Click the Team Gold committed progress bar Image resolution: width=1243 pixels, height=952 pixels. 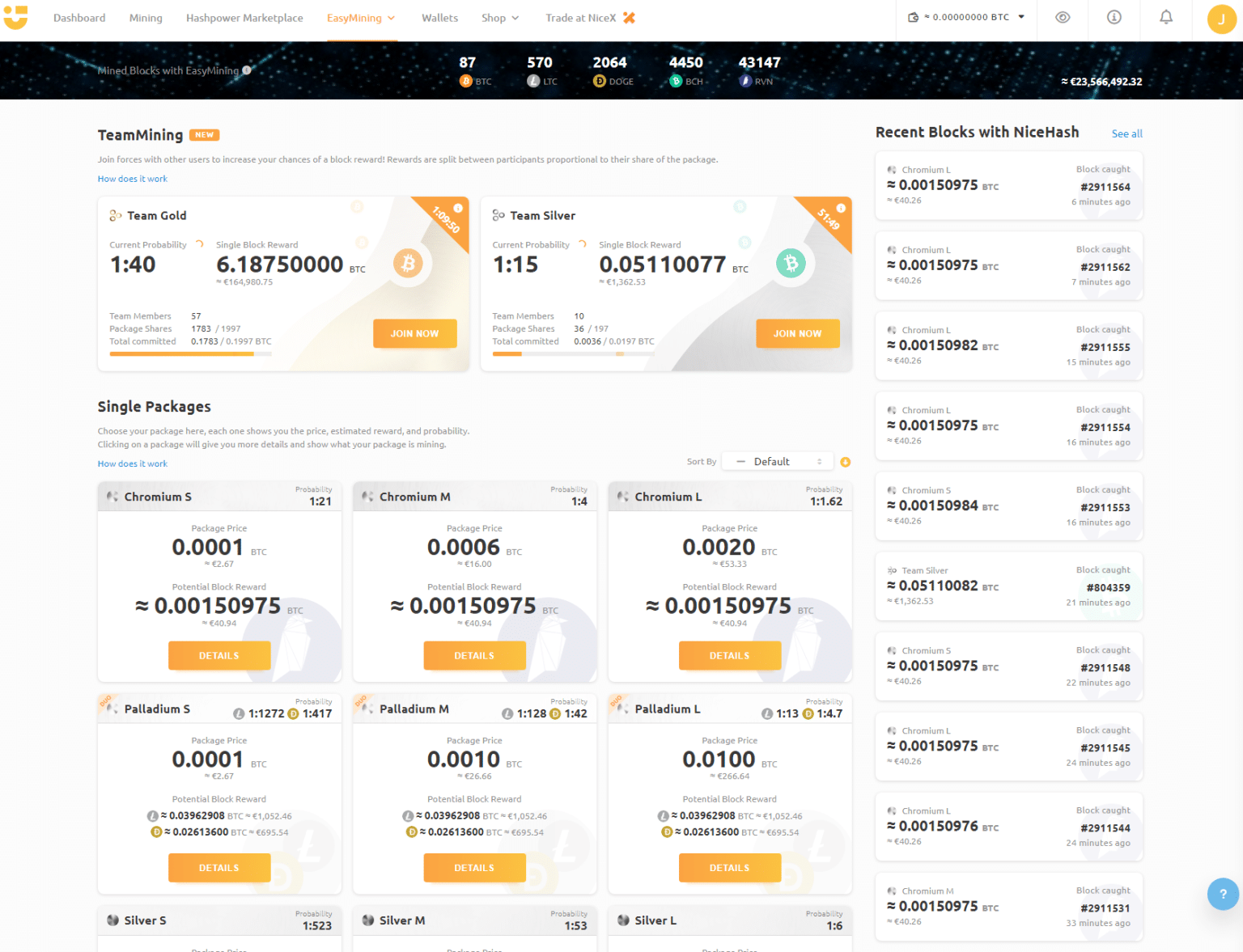[x=189, y=353]
